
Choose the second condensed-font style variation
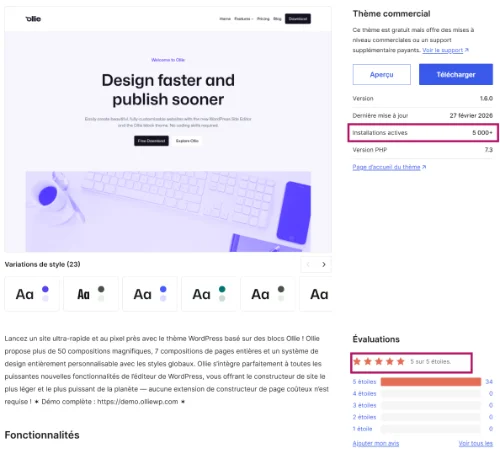tap(91, 294)
